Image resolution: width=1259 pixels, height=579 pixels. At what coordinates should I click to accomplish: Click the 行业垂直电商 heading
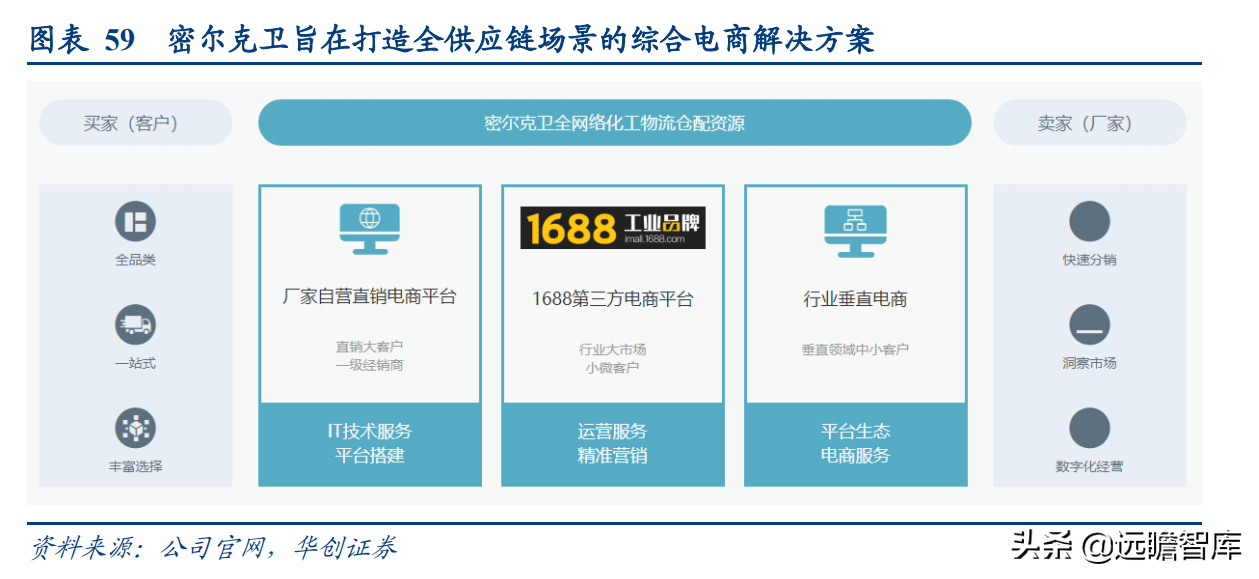[x=856, y=299]
